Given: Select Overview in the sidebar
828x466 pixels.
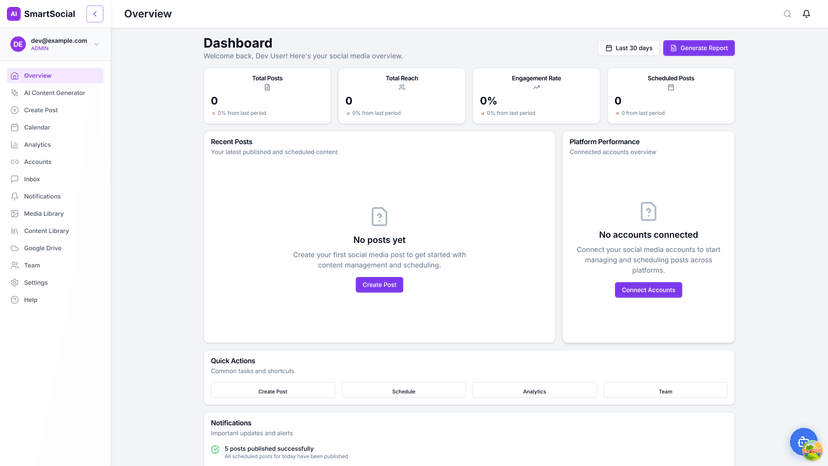Looking at the screenshot, I should (55, 76).
